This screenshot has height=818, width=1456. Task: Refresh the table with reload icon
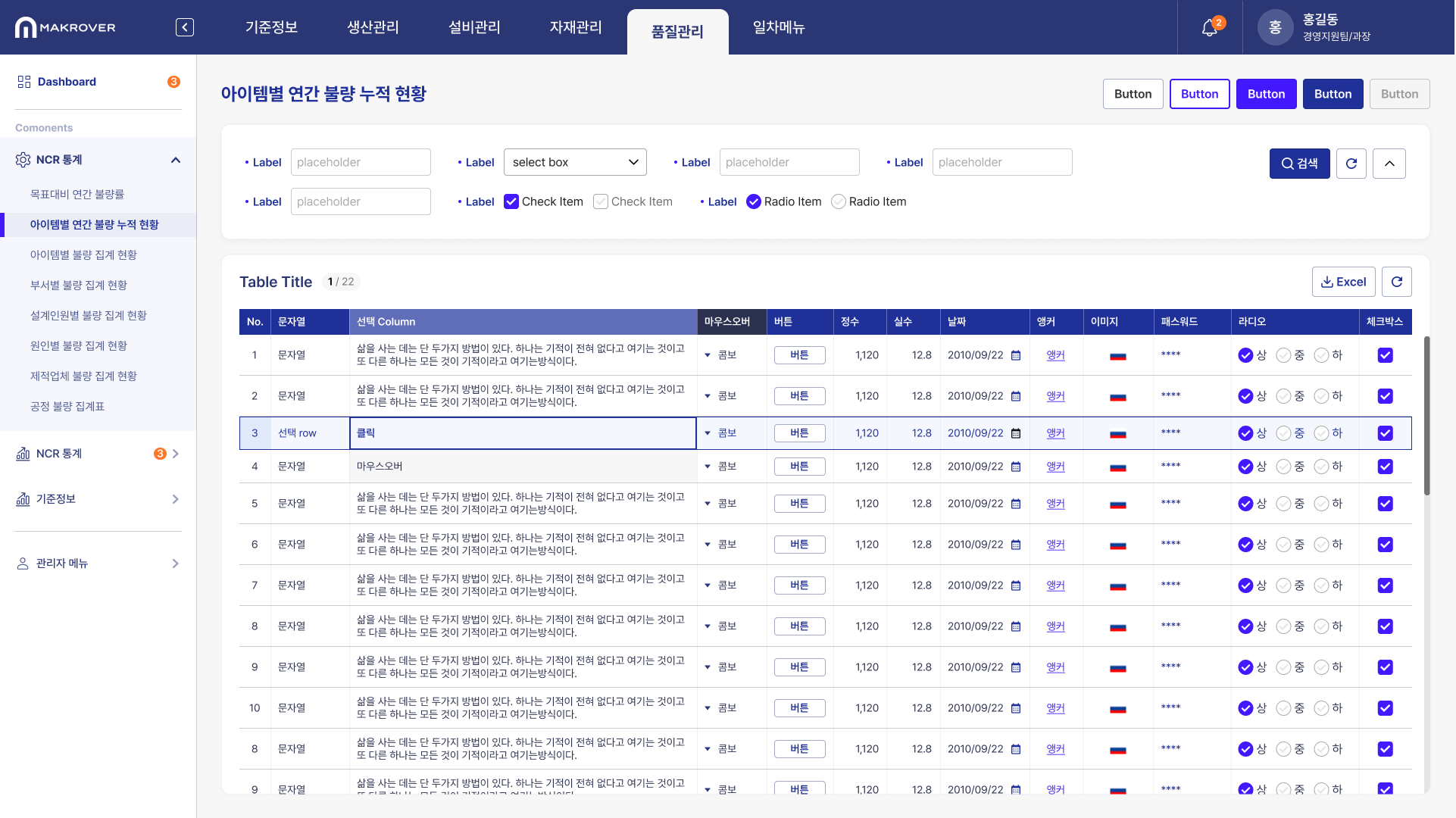click(1397, 282)
